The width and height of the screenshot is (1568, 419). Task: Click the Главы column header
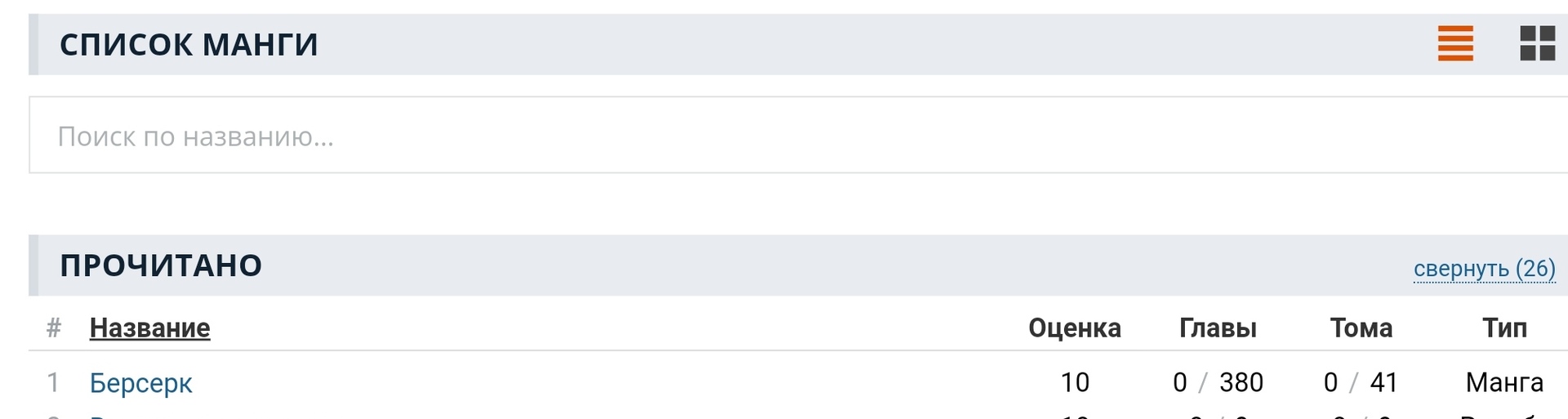(1218, 328)
